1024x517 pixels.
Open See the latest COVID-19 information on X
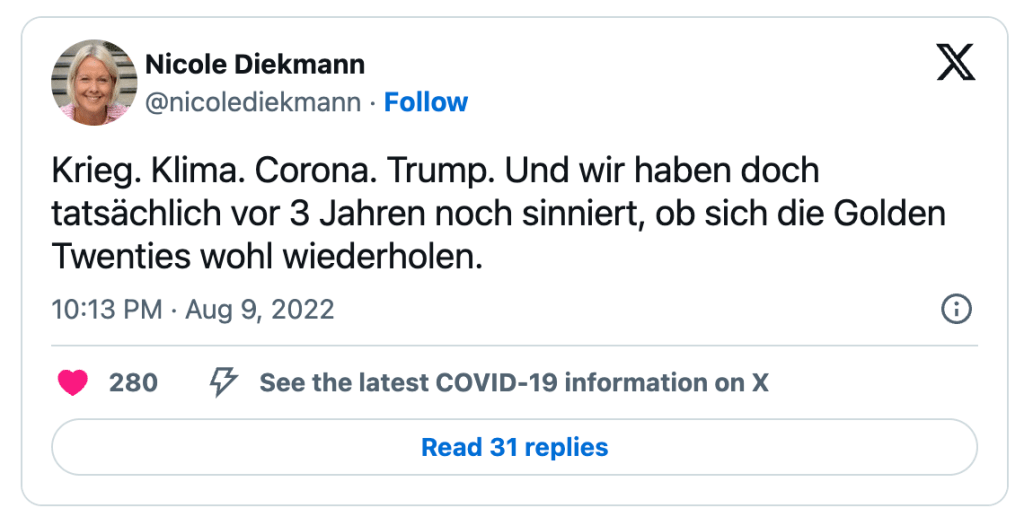point(513,383)
